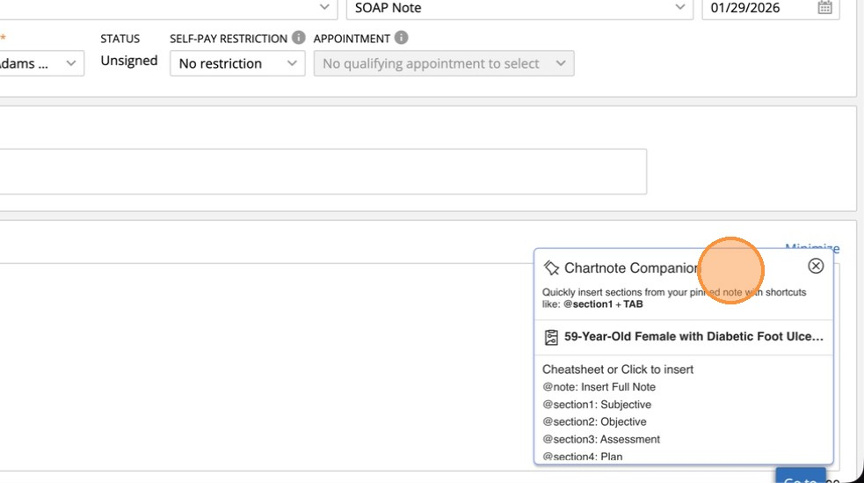Image resolution: width=864 pixels, height=484 pixels.
Task: Insert the @section2 Objective section
Action: [594, 422]
